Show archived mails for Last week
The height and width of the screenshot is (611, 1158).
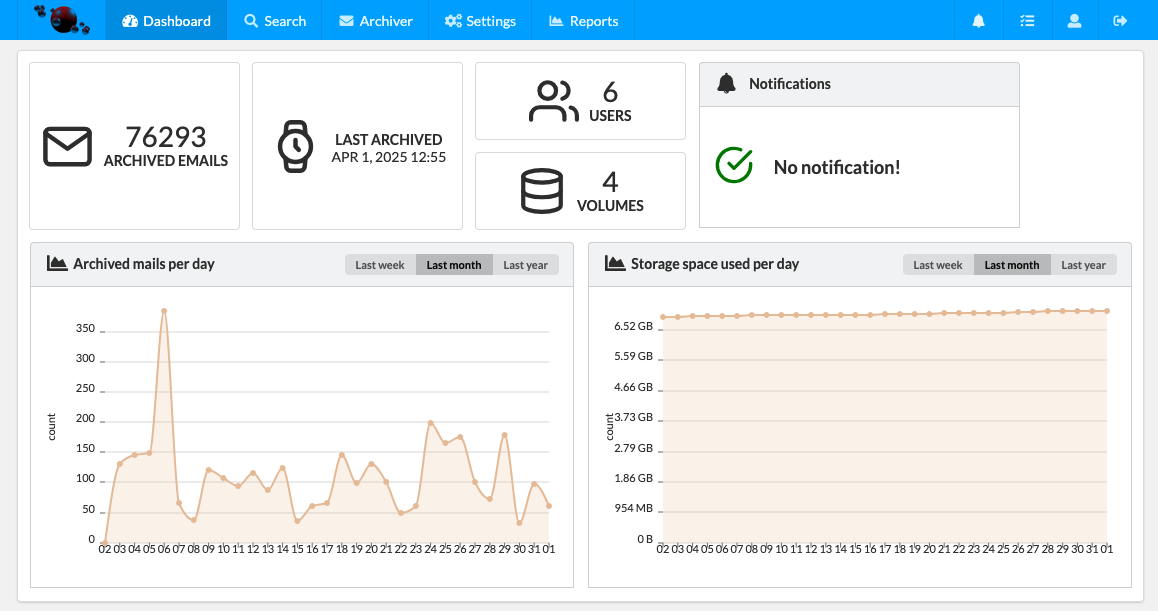point(380,265)
